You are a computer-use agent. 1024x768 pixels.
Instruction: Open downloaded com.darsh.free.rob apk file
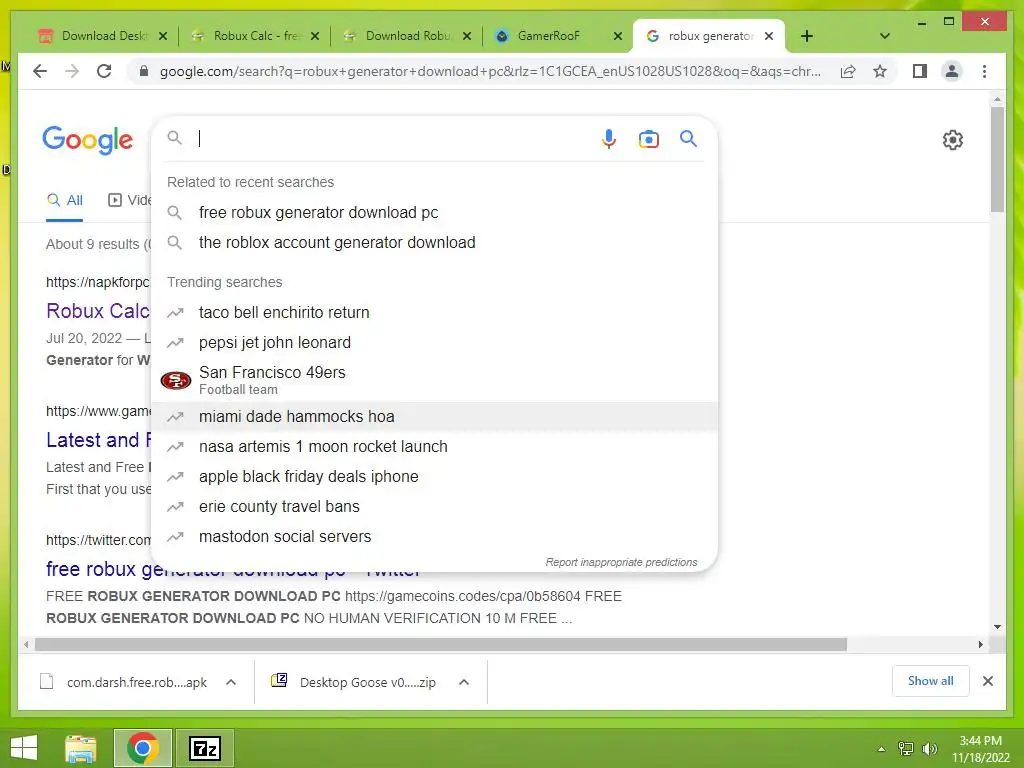click(x=124, y=682)
